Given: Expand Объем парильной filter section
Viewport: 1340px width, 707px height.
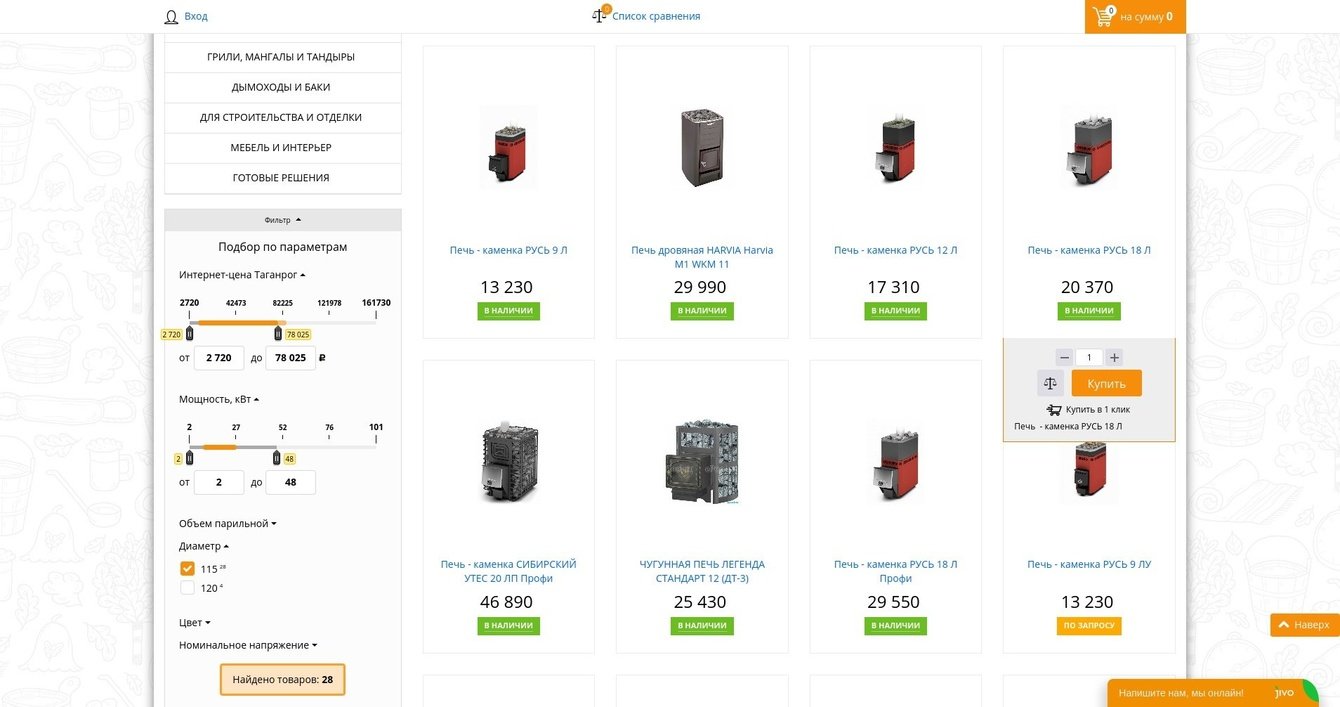Looking at the screenshot, I should [x=227, y=523].
